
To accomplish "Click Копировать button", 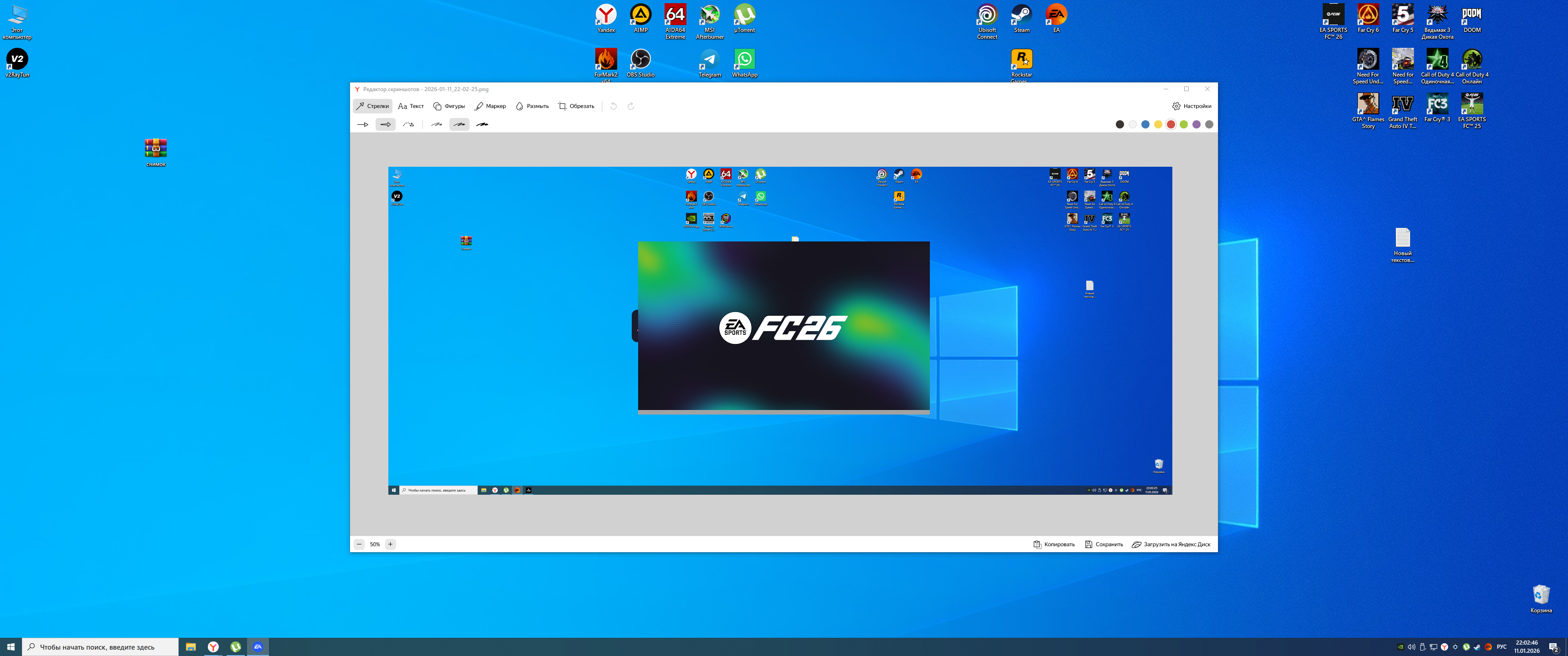I will (1054, 544).
